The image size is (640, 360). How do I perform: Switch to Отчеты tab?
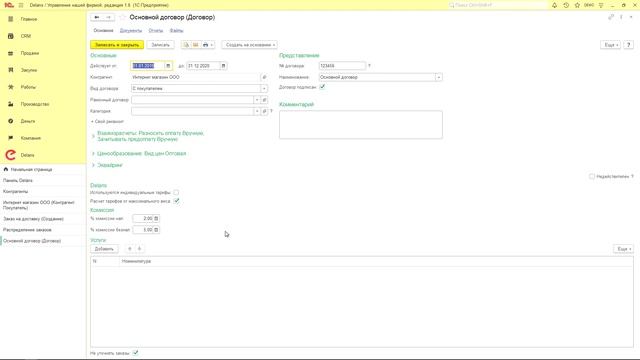pos(156,31)
